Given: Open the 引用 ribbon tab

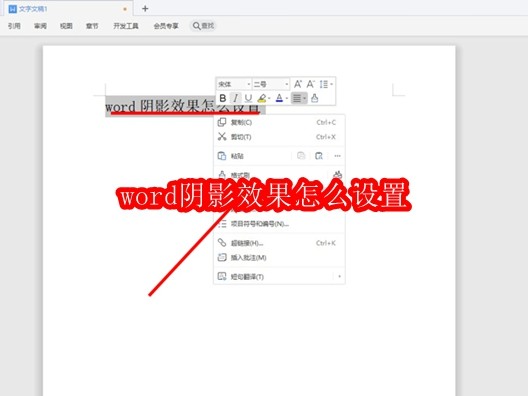Looking at the screenshot, I should tap(14, 26).
